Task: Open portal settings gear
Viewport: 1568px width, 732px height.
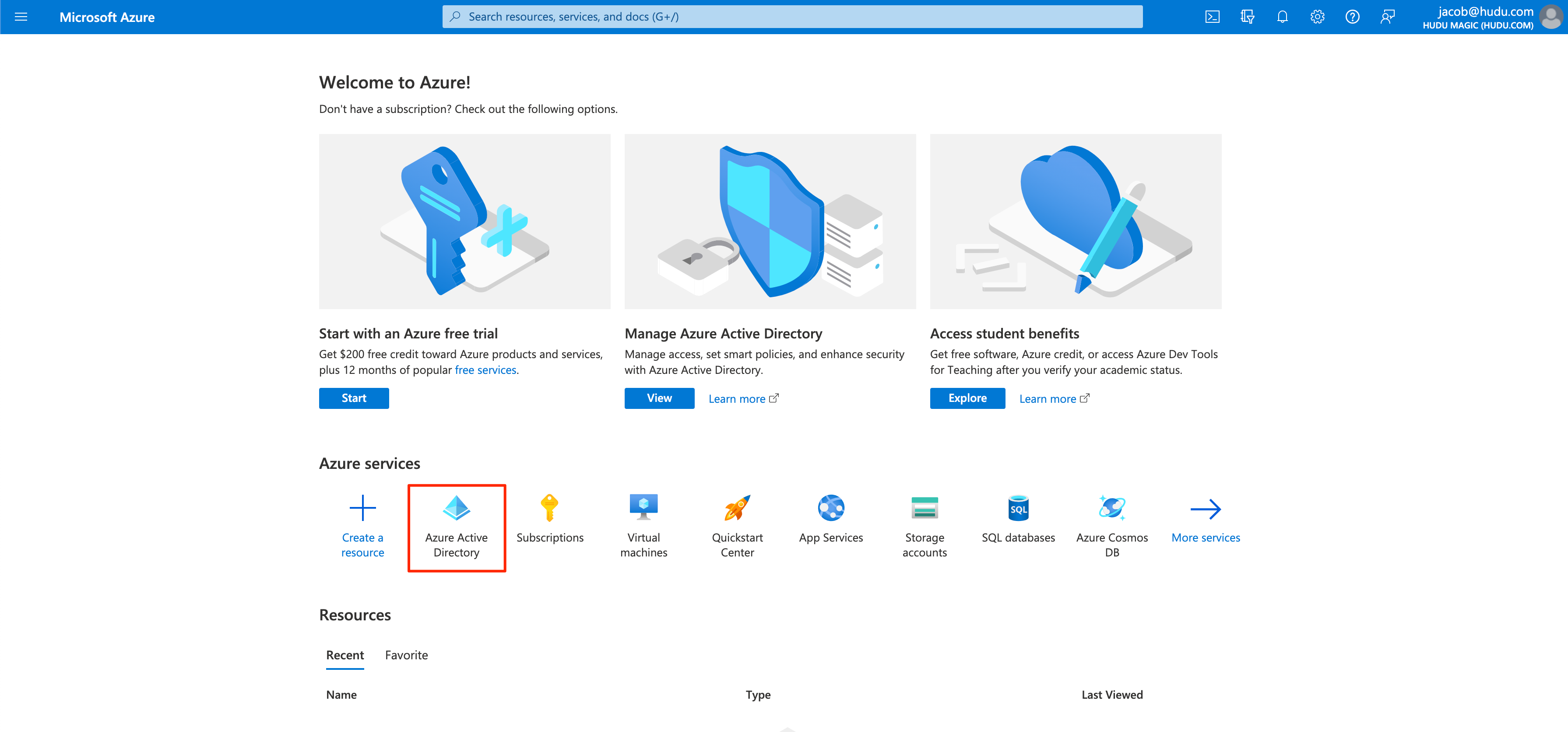Action: tap(1317, 17)
